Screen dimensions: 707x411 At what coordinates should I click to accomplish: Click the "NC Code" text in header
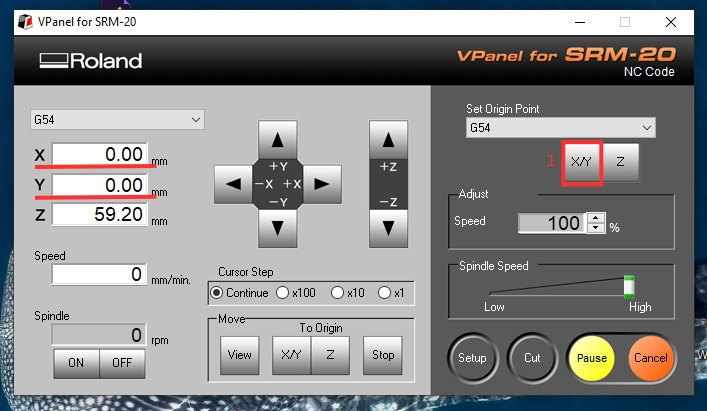[x=649, y=72]
